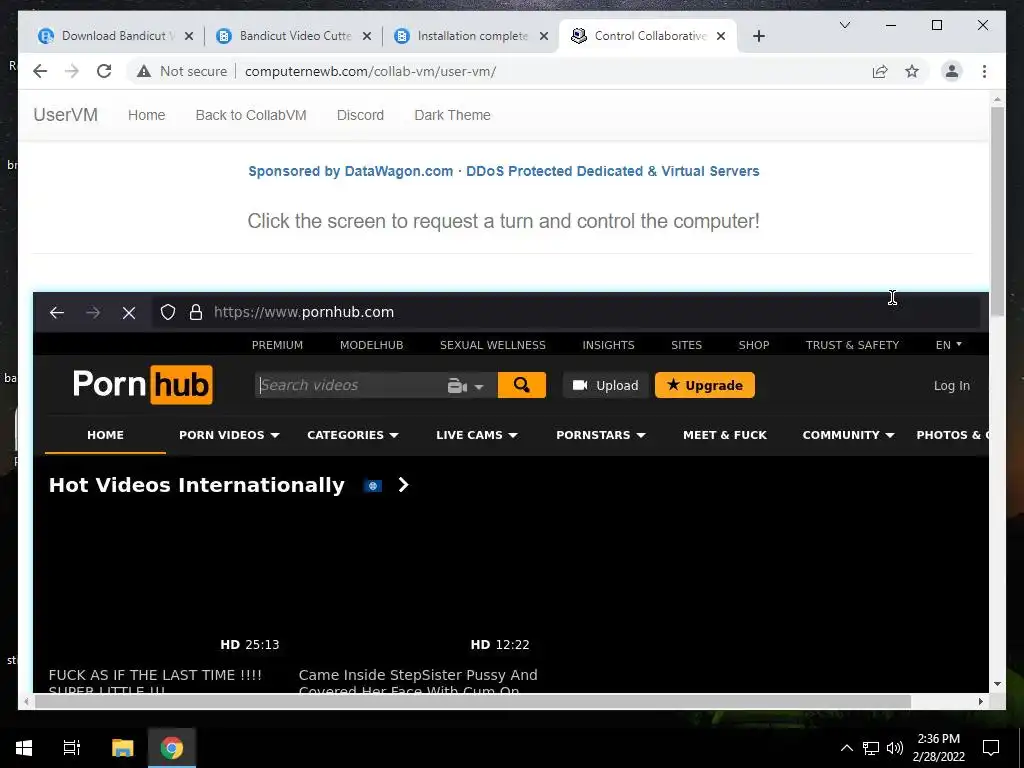
Task: Click the padlock icon in VM address bar
Action: point(195,312)
